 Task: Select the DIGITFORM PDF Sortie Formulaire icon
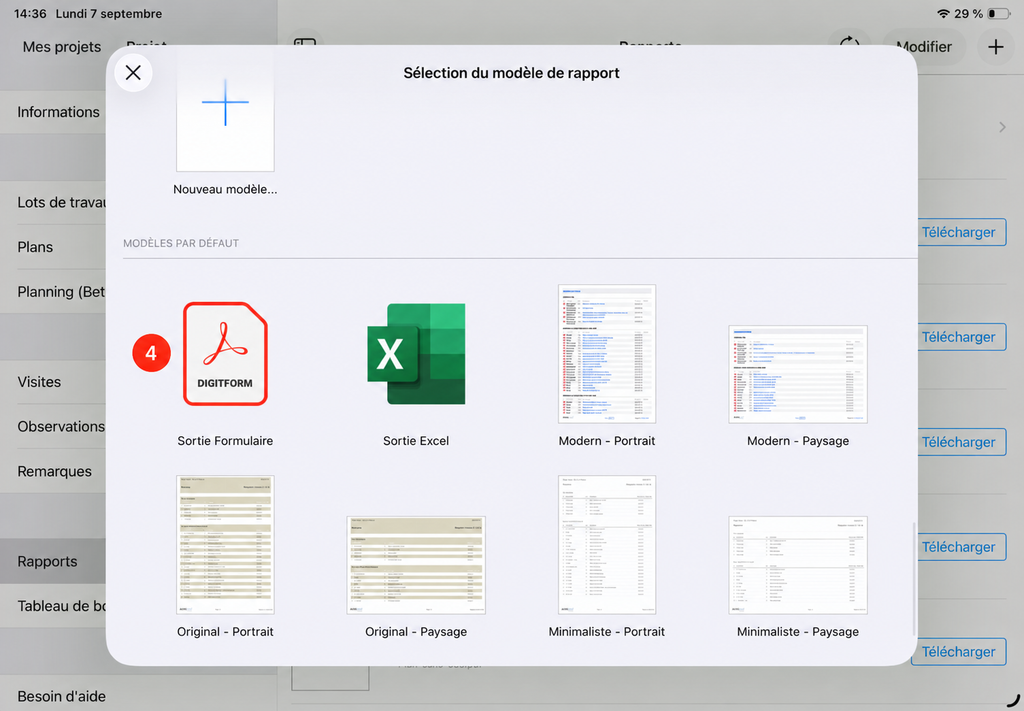(225, 354)
